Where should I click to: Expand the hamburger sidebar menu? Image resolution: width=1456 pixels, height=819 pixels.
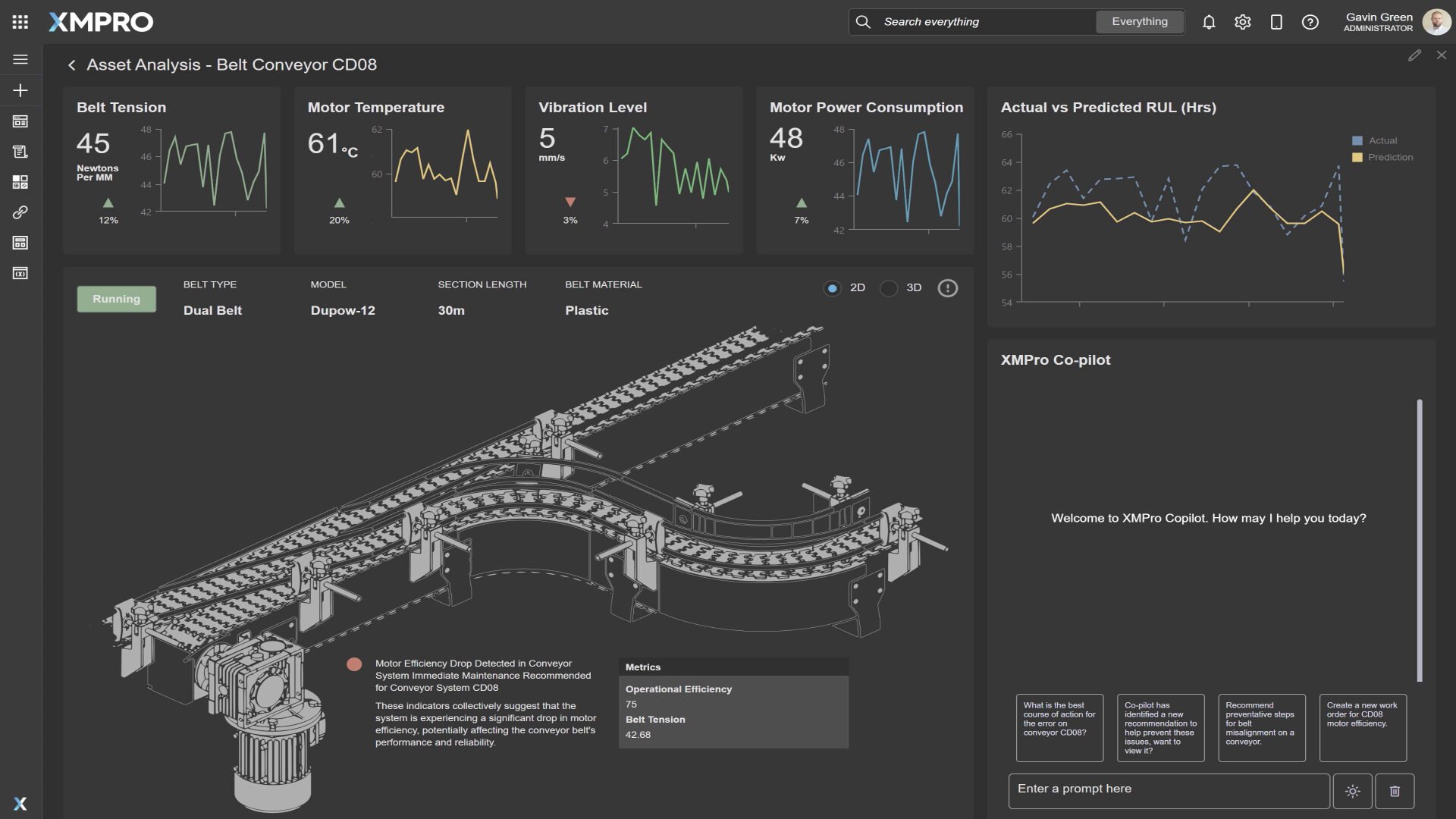point(20,59)
